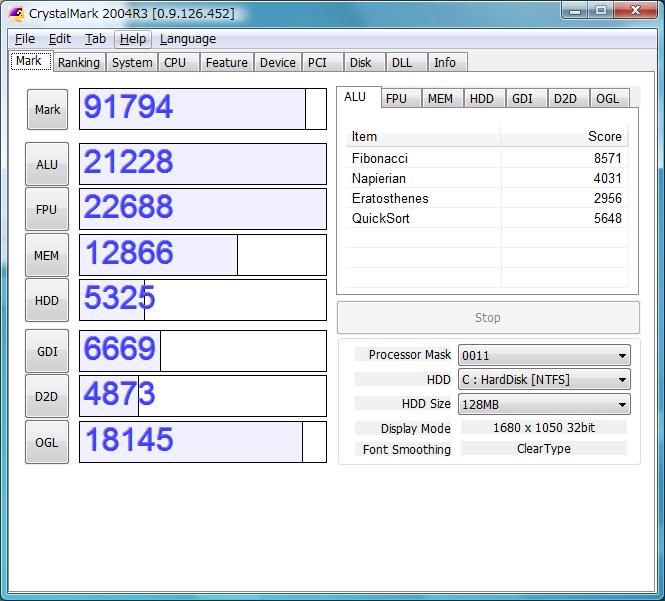Open the Language menu
Image resolution: width=665 pixels, height=601 pixels.
[188, 39]
